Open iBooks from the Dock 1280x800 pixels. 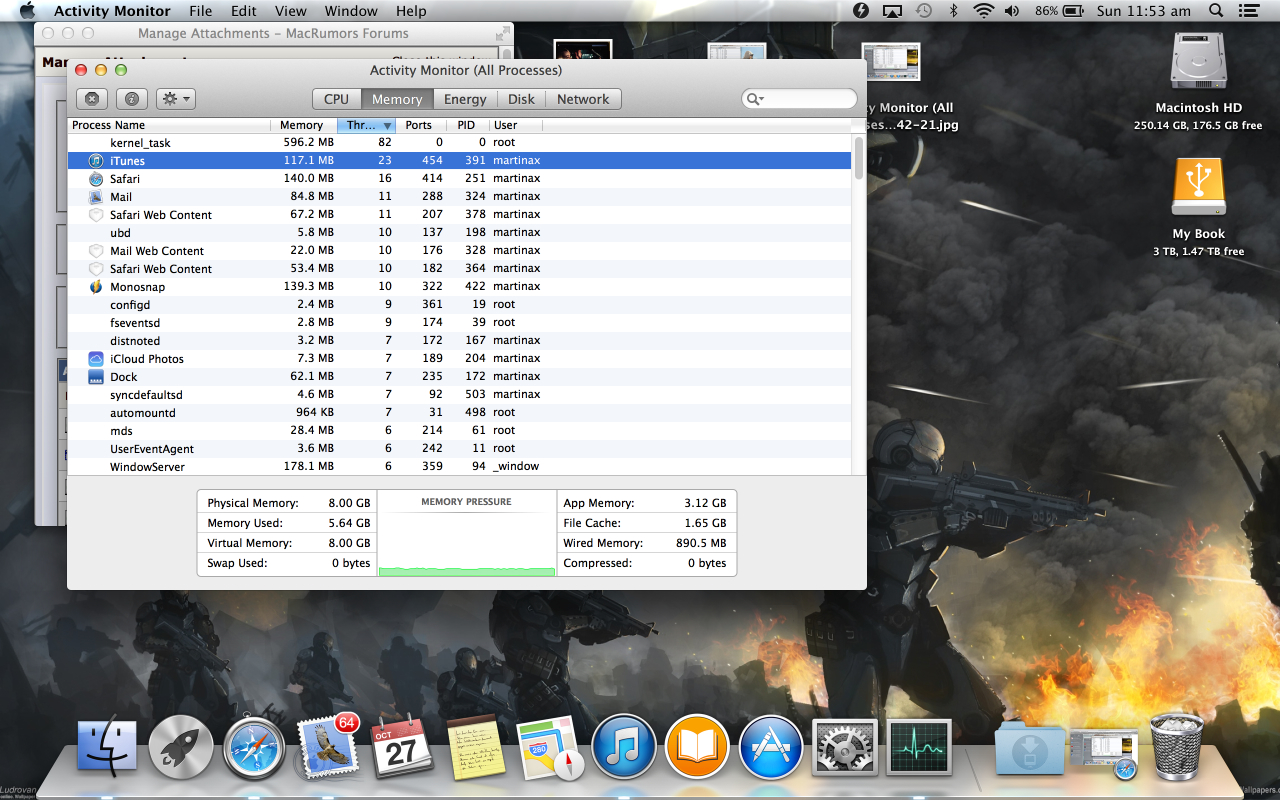click(x=697, y=748)
